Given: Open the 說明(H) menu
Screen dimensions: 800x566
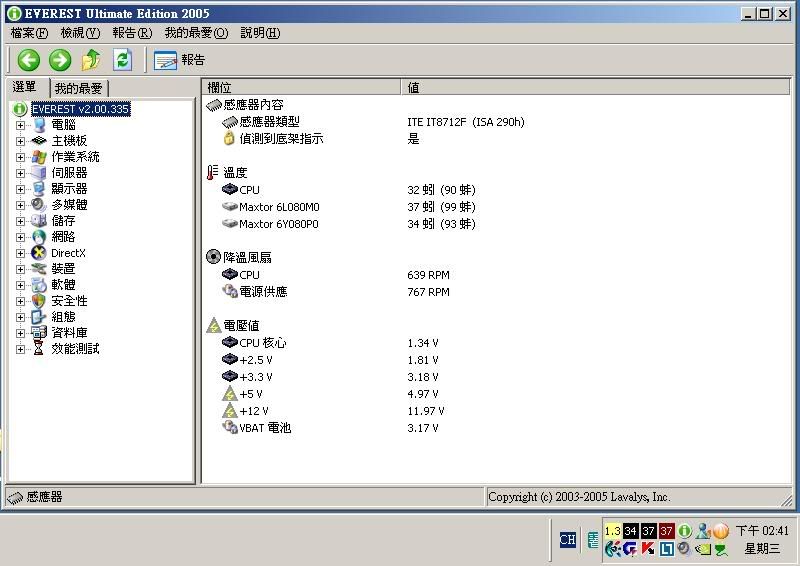Looking at the screenshot, I should click(x=260, y=33).
